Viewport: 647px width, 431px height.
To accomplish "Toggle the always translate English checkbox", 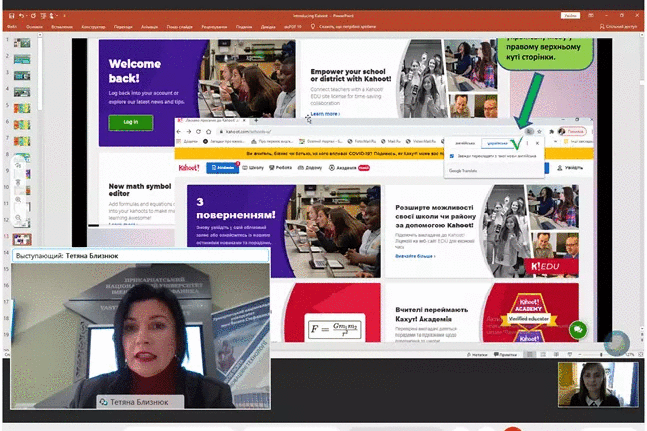I will tap(452, 156).
